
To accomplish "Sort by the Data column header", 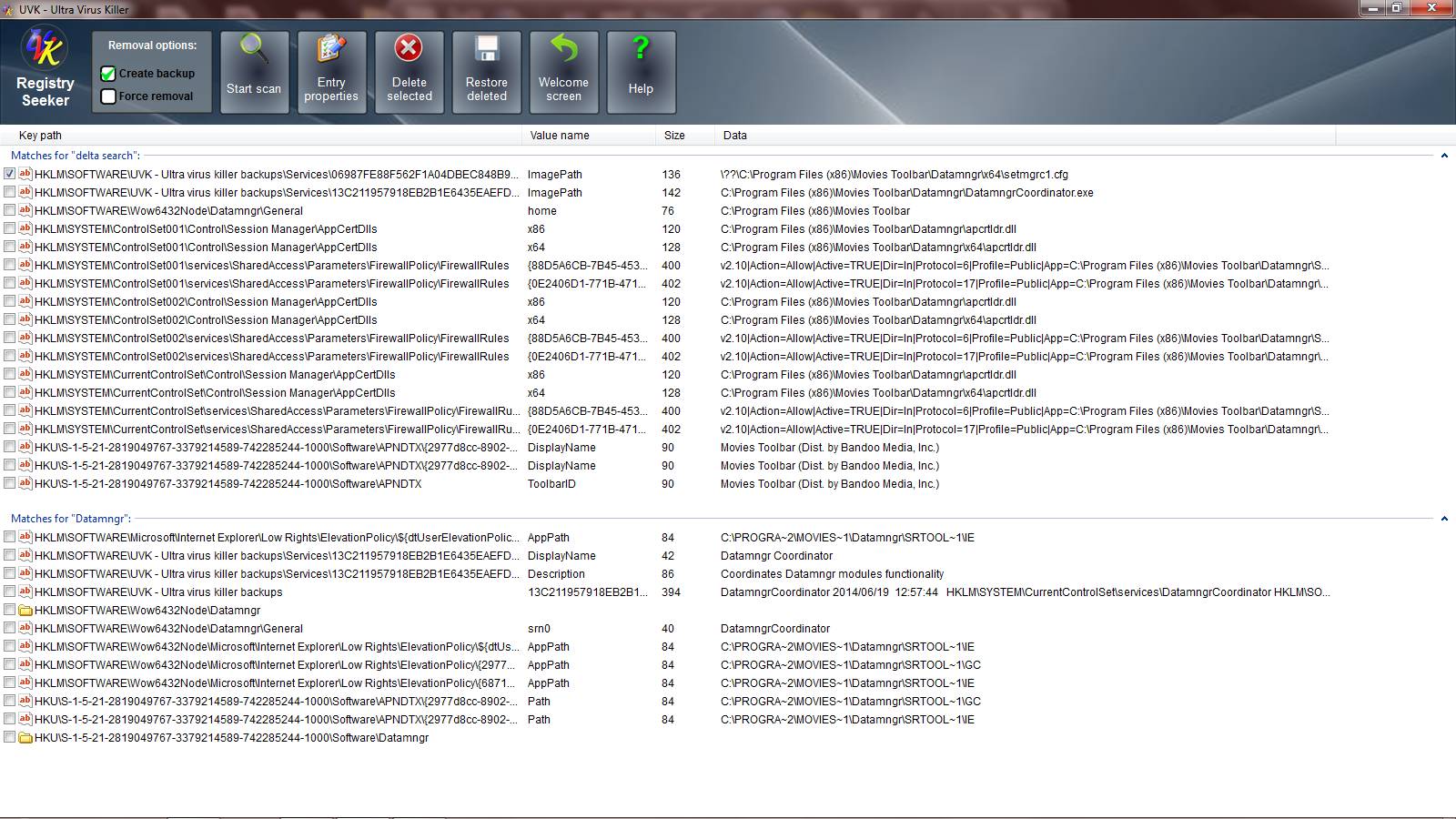I will (x=1026, y=136).
